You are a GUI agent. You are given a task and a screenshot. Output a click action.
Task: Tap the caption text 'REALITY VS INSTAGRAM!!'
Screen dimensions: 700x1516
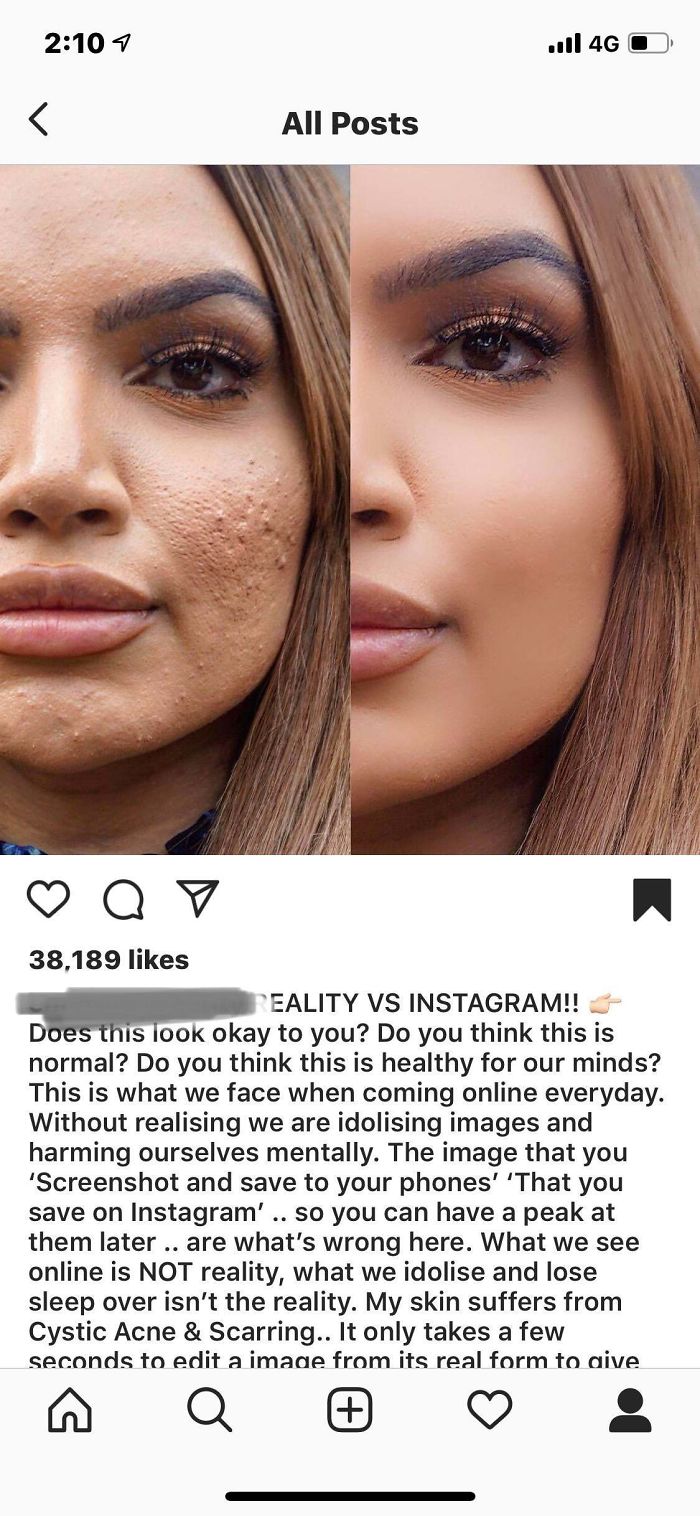point(422,1003)
